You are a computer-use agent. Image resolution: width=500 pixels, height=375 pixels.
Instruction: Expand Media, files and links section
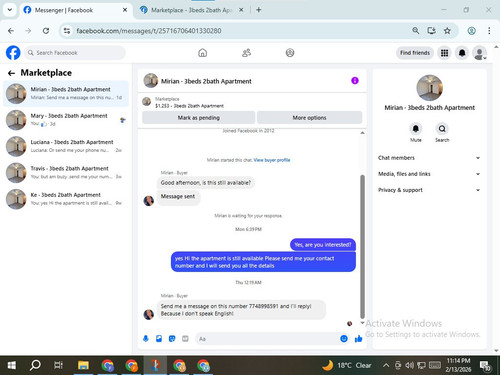pos(429,174)
